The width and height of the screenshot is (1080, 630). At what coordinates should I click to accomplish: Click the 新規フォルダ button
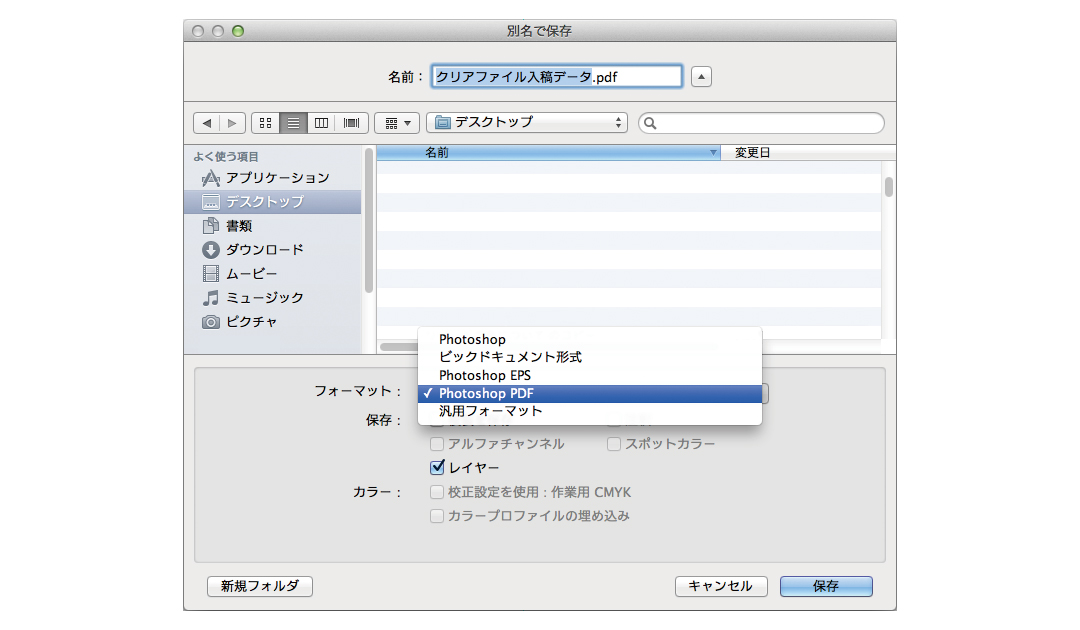pyautogui.click(x=259, y=587)
